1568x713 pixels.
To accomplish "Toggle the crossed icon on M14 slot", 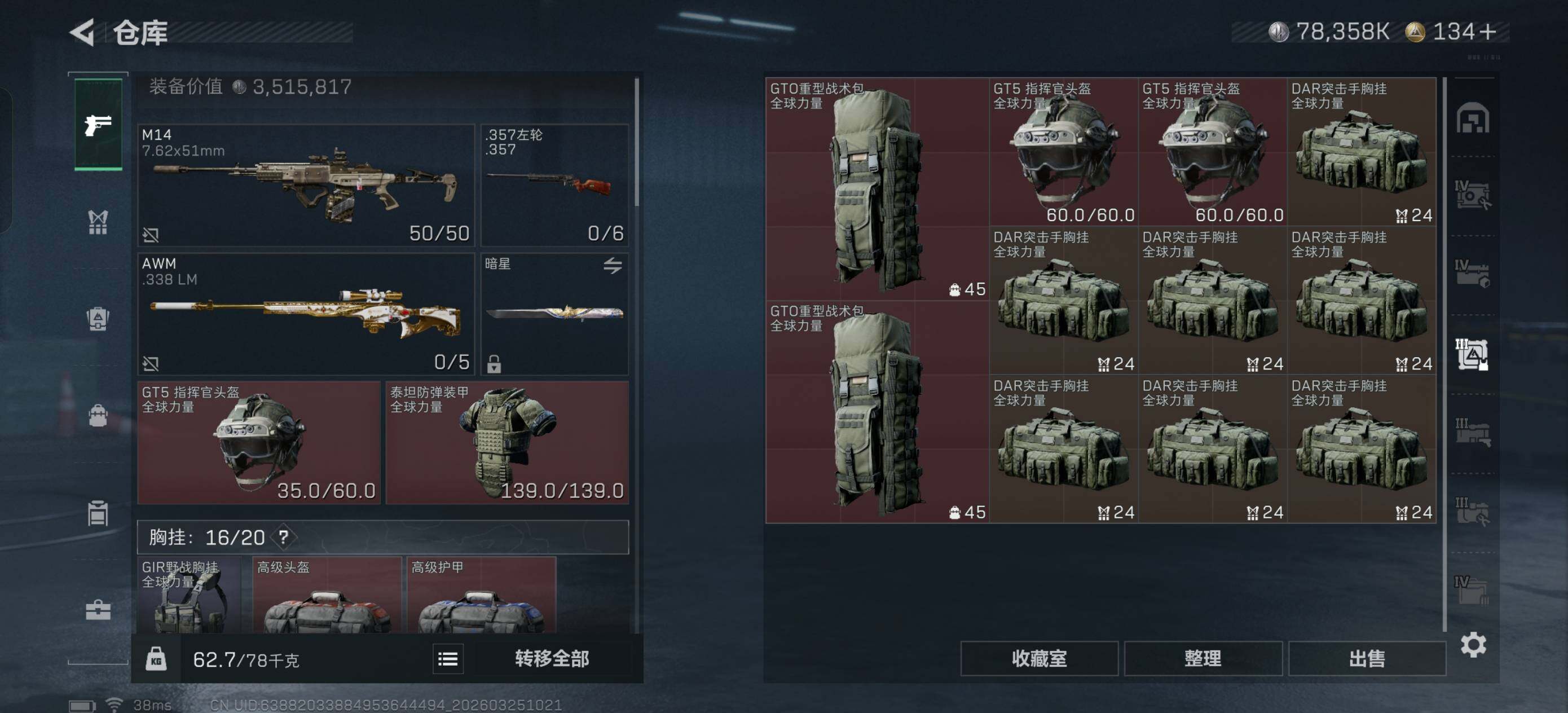I will click(x=151, y=235).
